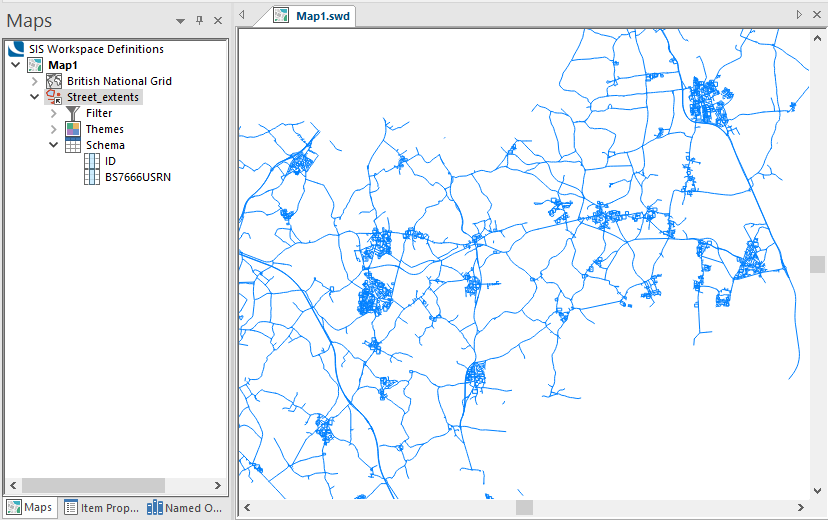Image resolution: width=828 pixels, height=520 pixels.
Task: Select the Themes label
Action: (105, 129)
